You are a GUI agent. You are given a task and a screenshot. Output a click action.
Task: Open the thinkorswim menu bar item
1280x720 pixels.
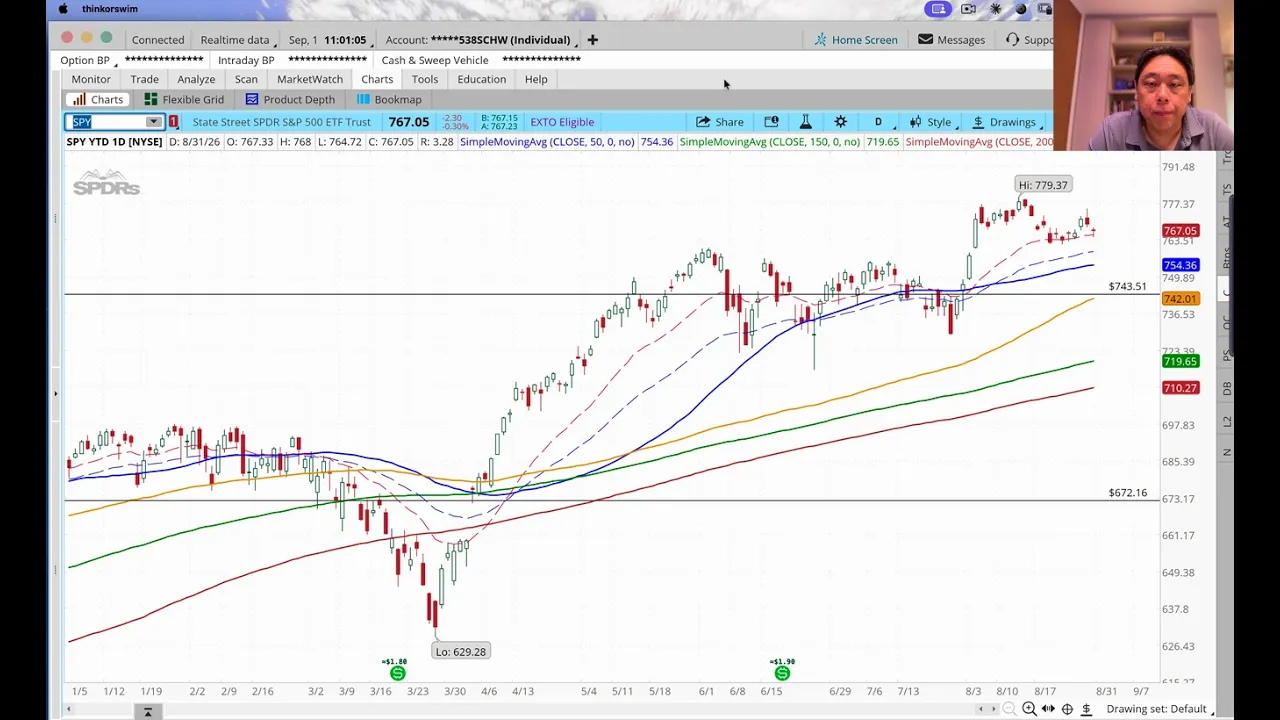coord(110,9)
